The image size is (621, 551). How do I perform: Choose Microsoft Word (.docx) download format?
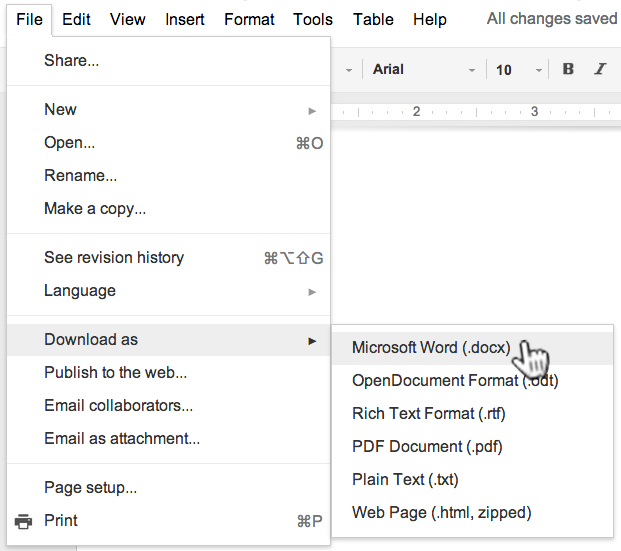(x=431, y=348)
